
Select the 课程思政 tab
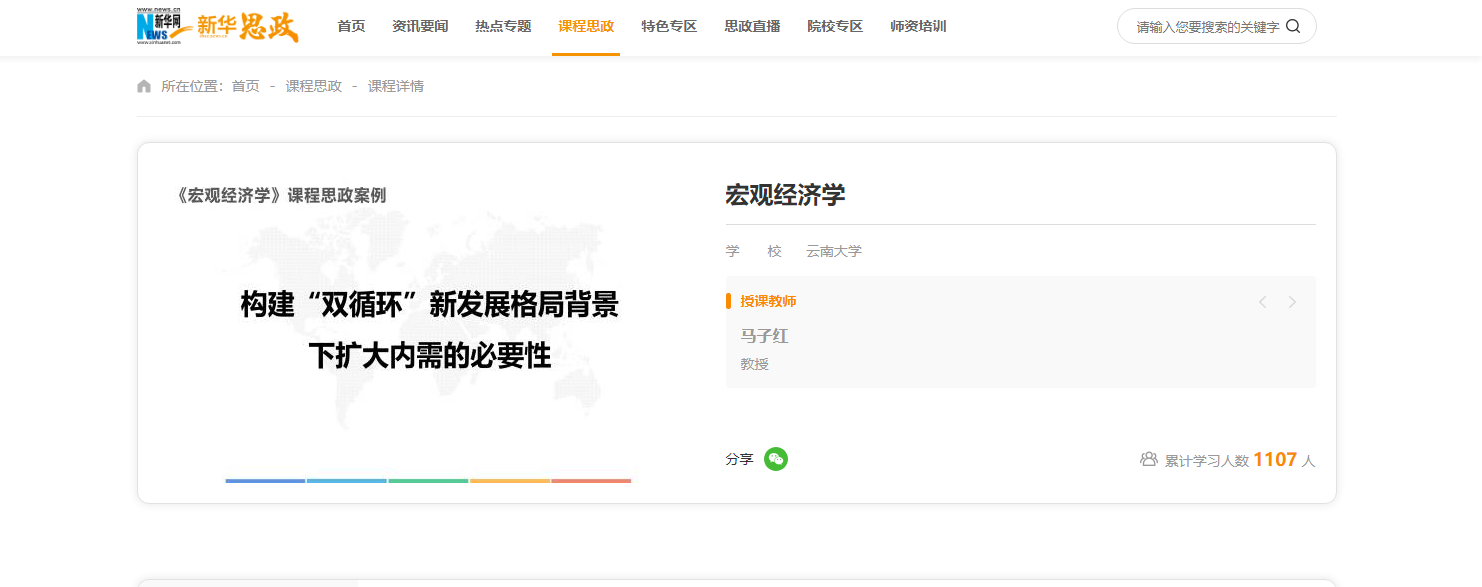click(x=586, y=27)
